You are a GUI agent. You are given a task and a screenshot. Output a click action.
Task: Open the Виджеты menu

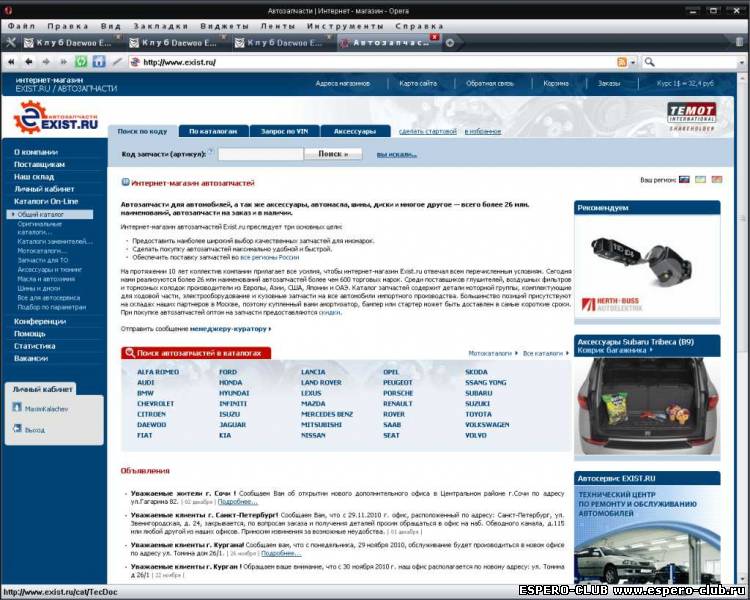pyautogui.click(x=224, y=26)
